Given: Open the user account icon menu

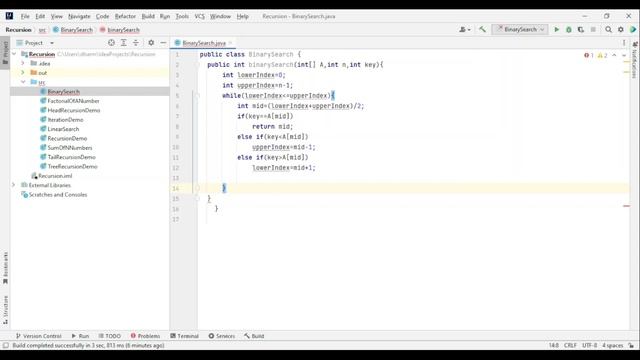Looking at the screenshot, I should [x=464, y=29].
